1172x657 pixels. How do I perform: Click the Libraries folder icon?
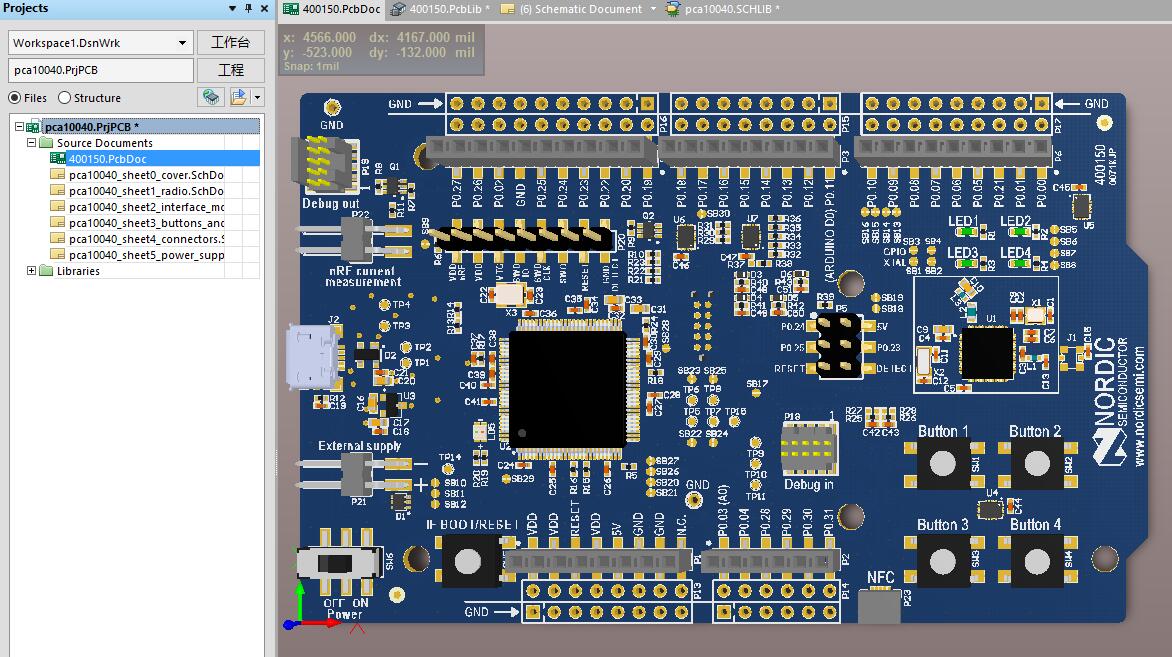tap(47, 271)
